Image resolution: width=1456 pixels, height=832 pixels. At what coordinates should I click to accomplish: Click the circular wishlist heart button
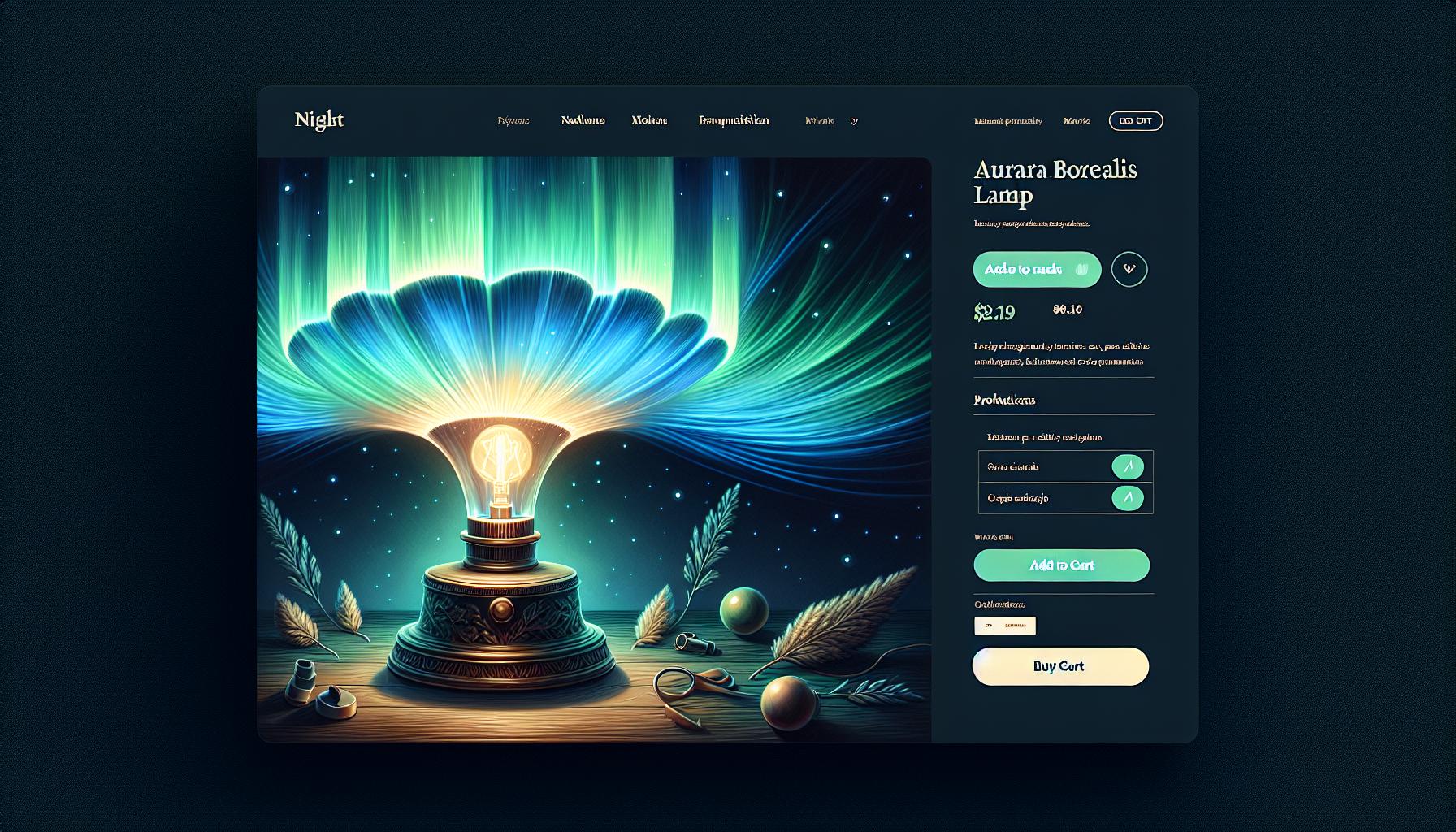1129,269
